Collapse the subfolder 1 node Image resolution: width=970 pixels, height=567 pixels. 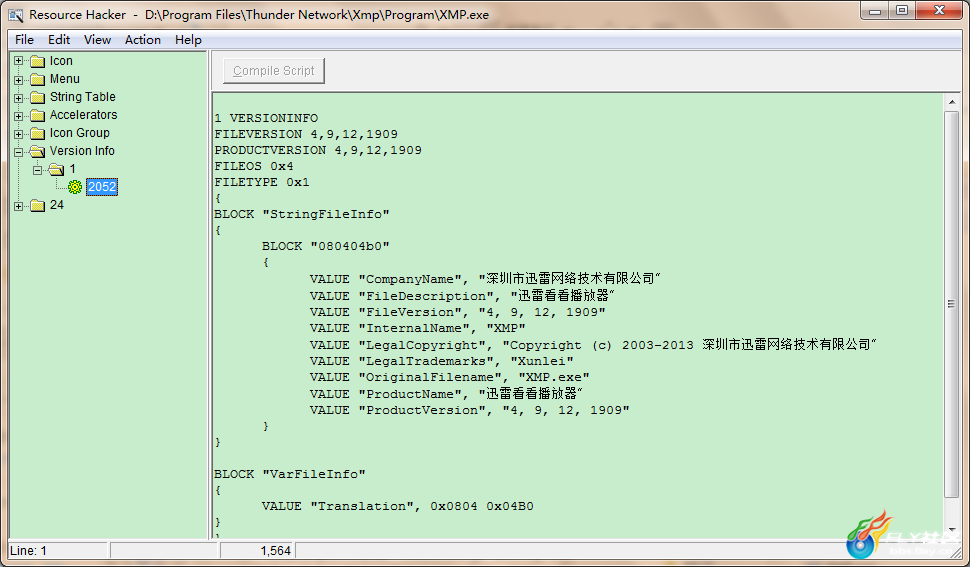[37, 169]
